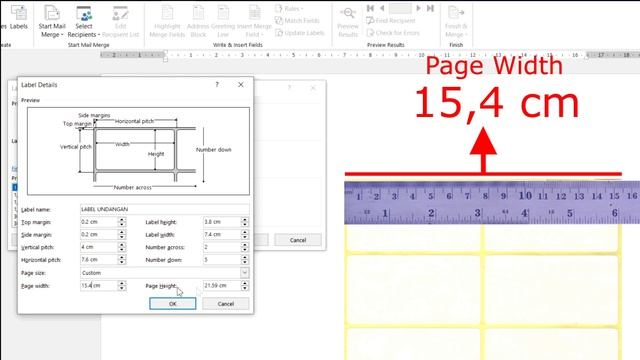Adjust Page Height spinner arrows
640x360 pixels.
click(244, 286)
